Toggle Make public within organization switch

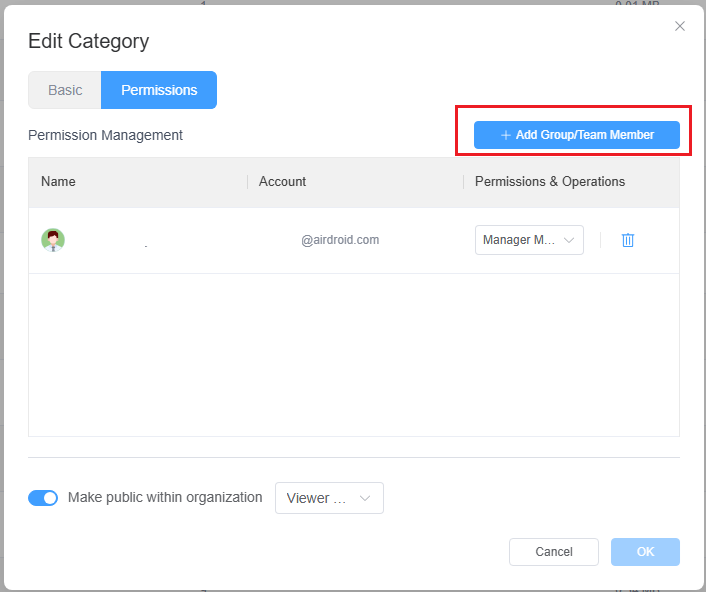coord(43,498)
